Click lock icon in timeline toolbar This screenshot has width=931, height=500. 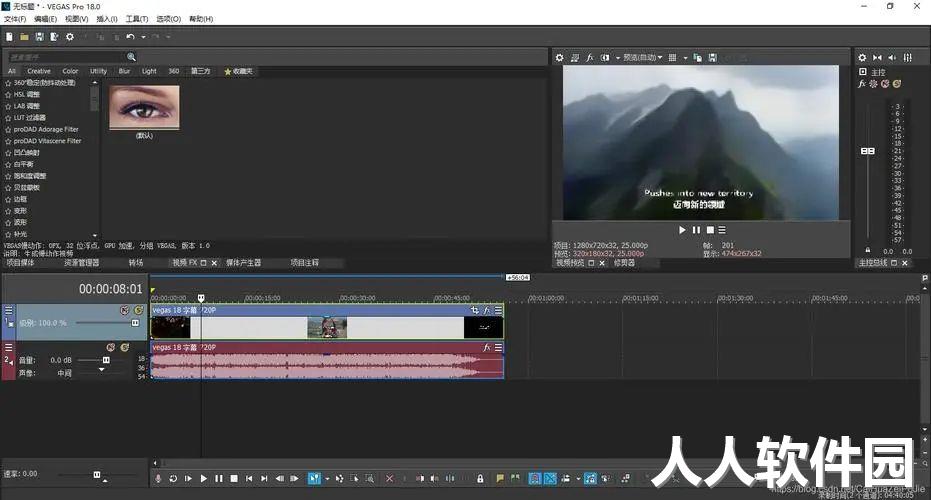coord(480,478)
